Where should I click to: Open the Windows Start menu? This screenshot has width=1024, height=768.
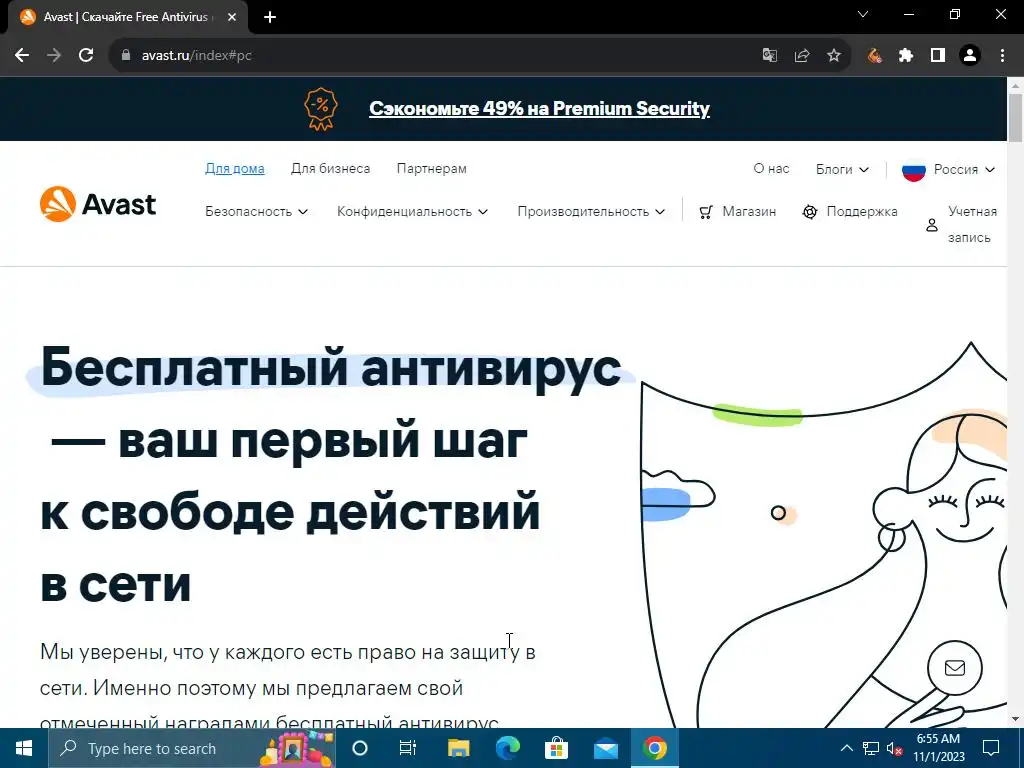pos(24,748)
